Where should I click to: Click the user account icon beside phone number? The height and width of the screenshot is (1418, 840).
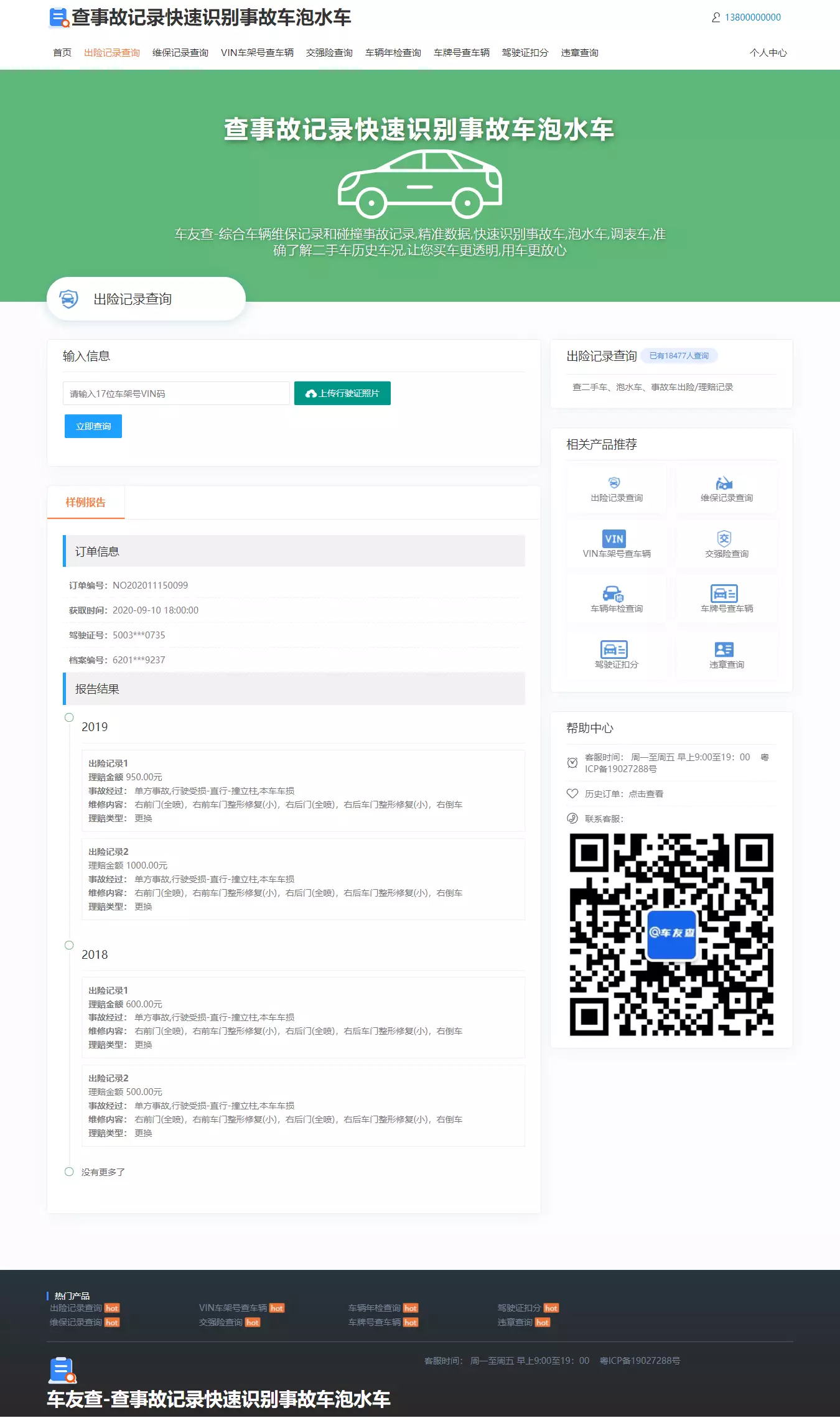pyautogui.click(x=716, y=17)
